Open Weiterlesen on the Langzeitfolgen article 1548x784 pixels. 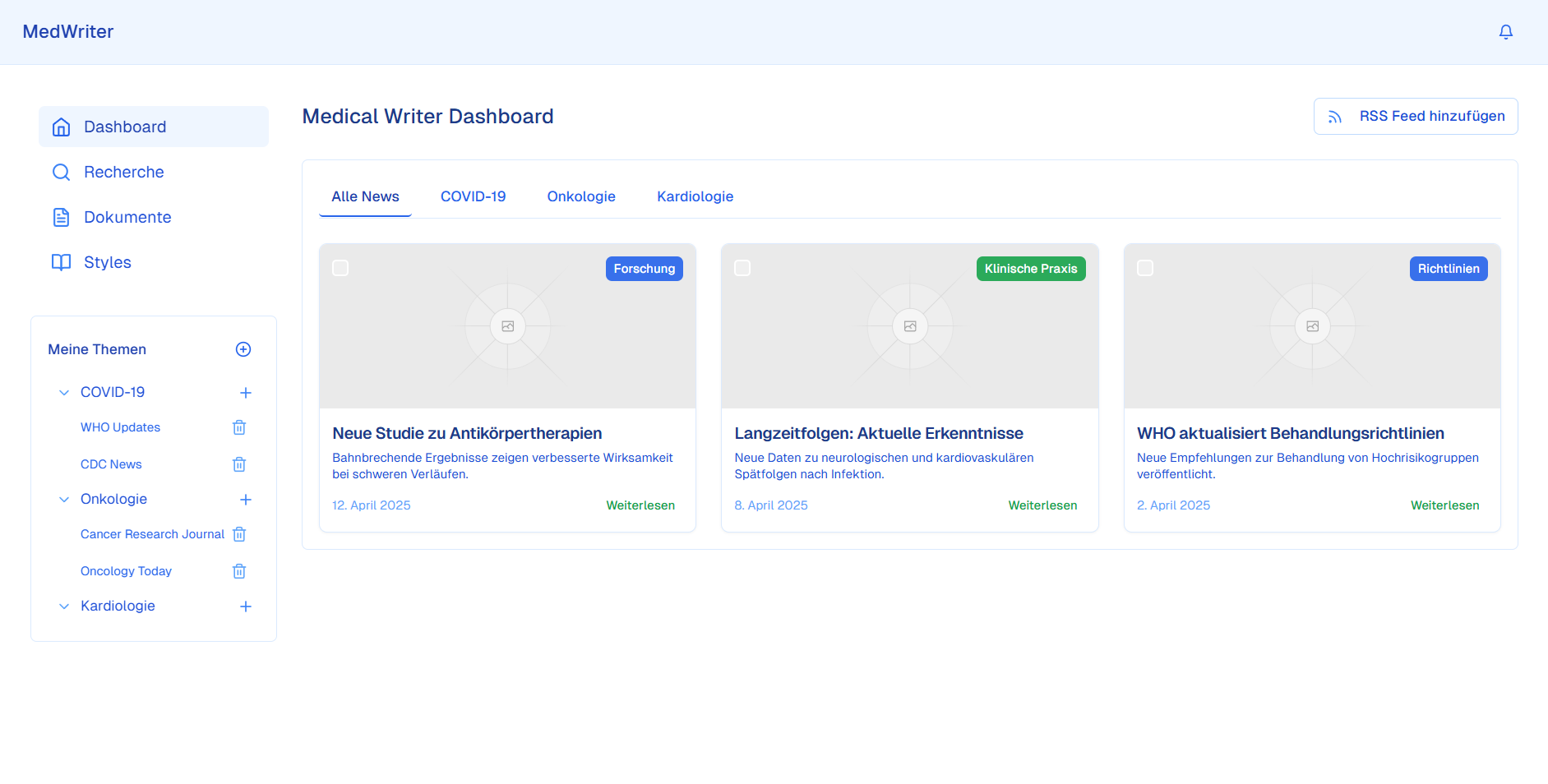[x=1042, y=505]
